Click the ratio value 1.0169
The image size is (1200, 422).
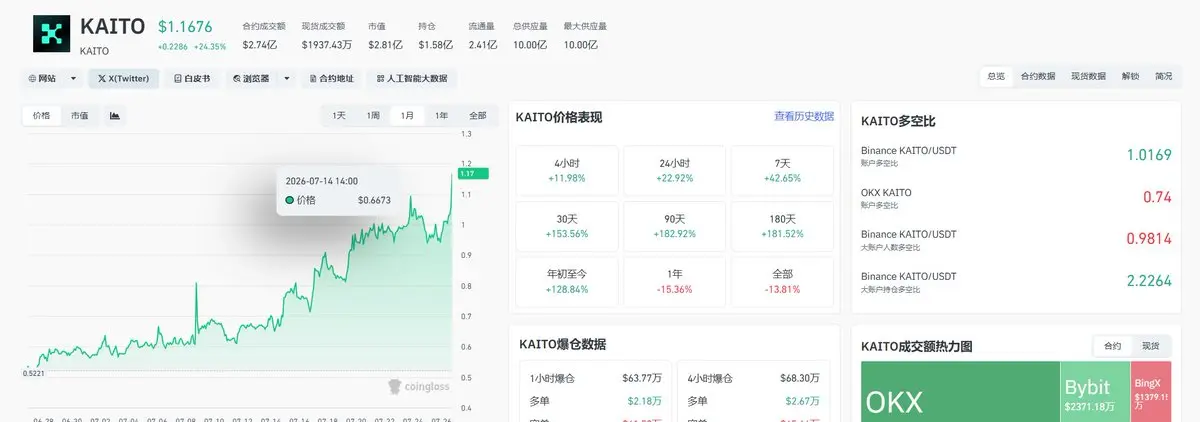coord(1149,154)
